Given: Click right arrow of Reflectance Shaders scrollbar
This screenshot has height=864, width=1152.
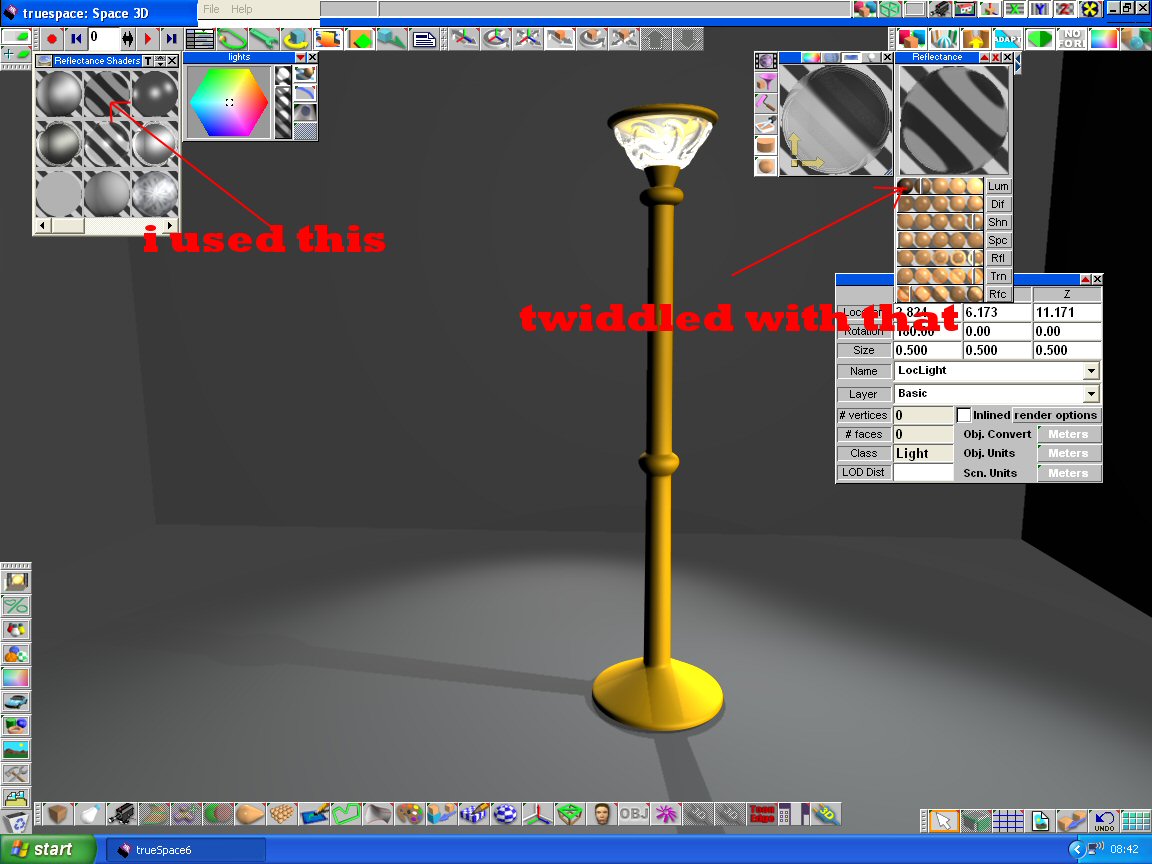Looking at the screenshot, I should point(170,226).
